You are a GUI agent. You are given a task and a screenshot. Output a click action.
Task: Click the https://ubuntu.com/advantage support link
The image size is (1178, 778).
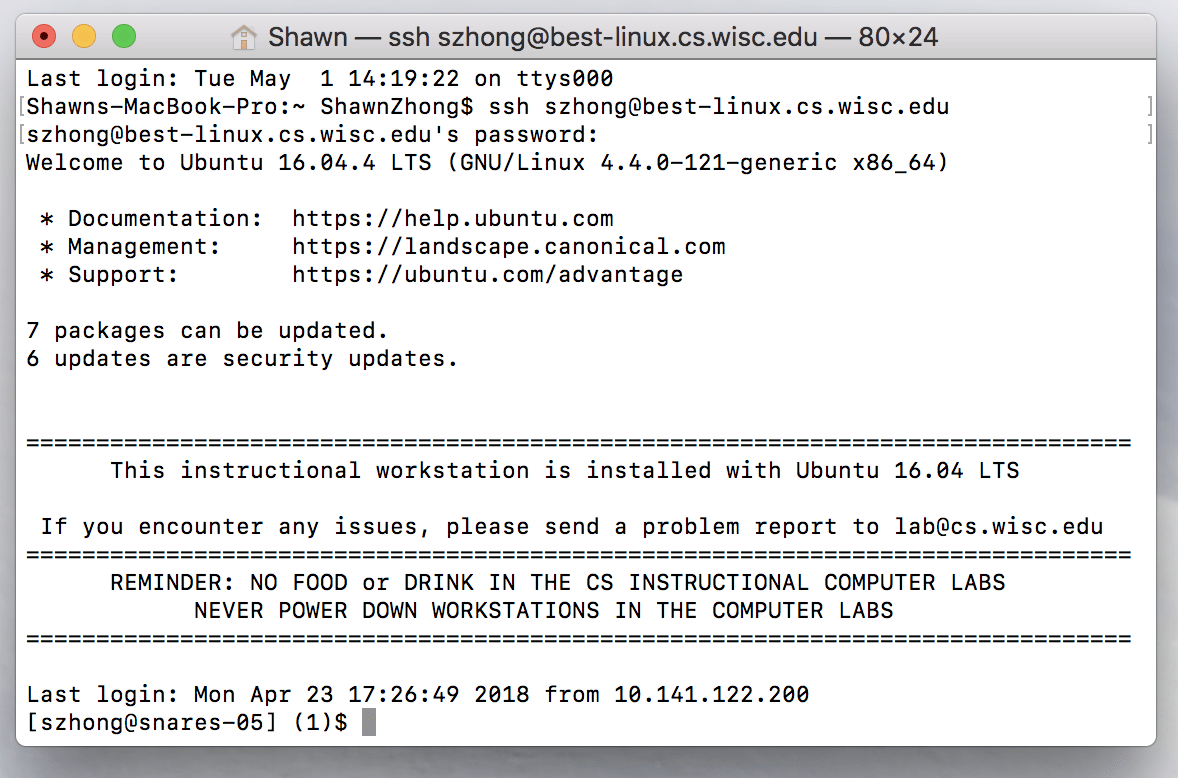tap(488, 274)
